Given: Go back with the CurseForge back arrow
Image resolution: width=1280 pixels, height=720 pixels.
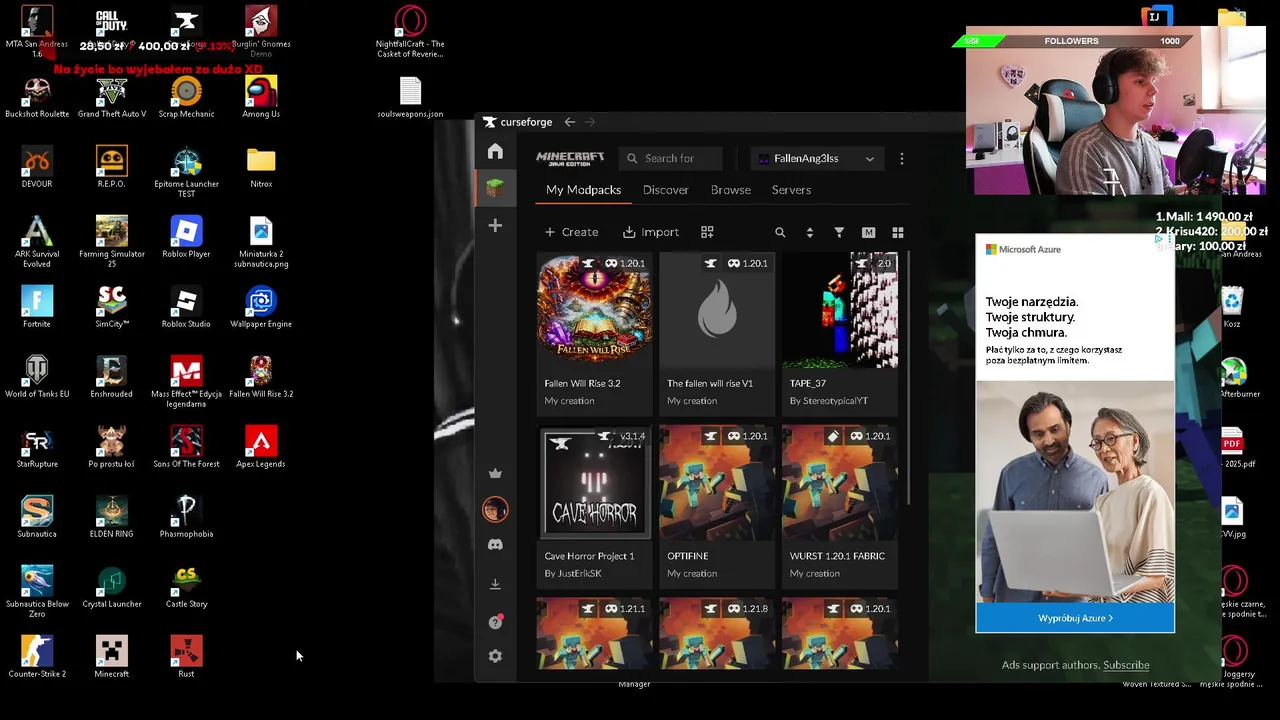Looking at the screenshot, I should pos(569,122).
